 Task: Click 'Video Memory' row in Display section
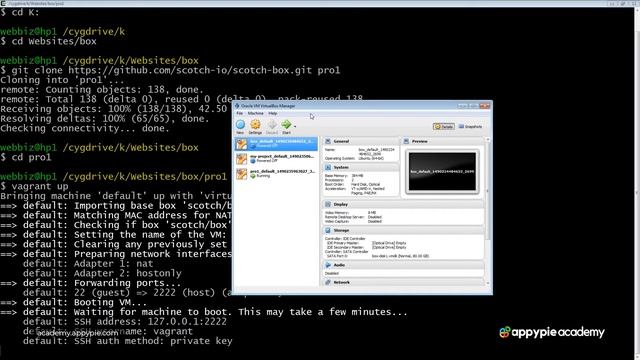click(x=351, y=213)
